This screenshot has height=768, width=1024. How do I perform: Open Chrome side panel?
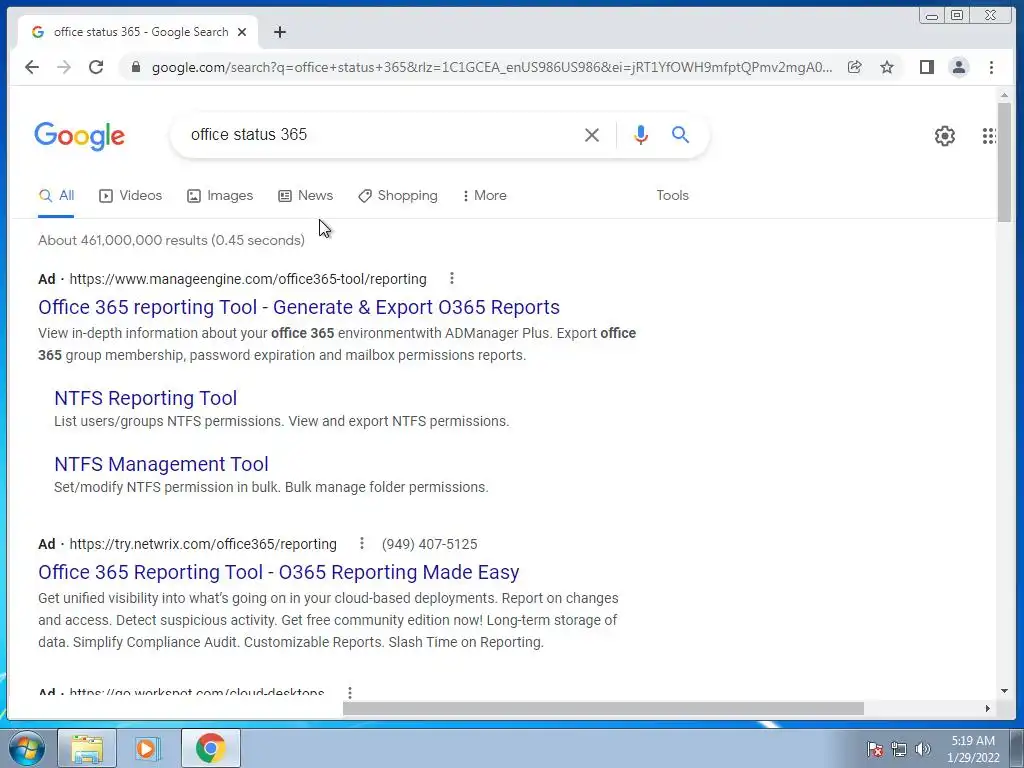coord(926,67)
